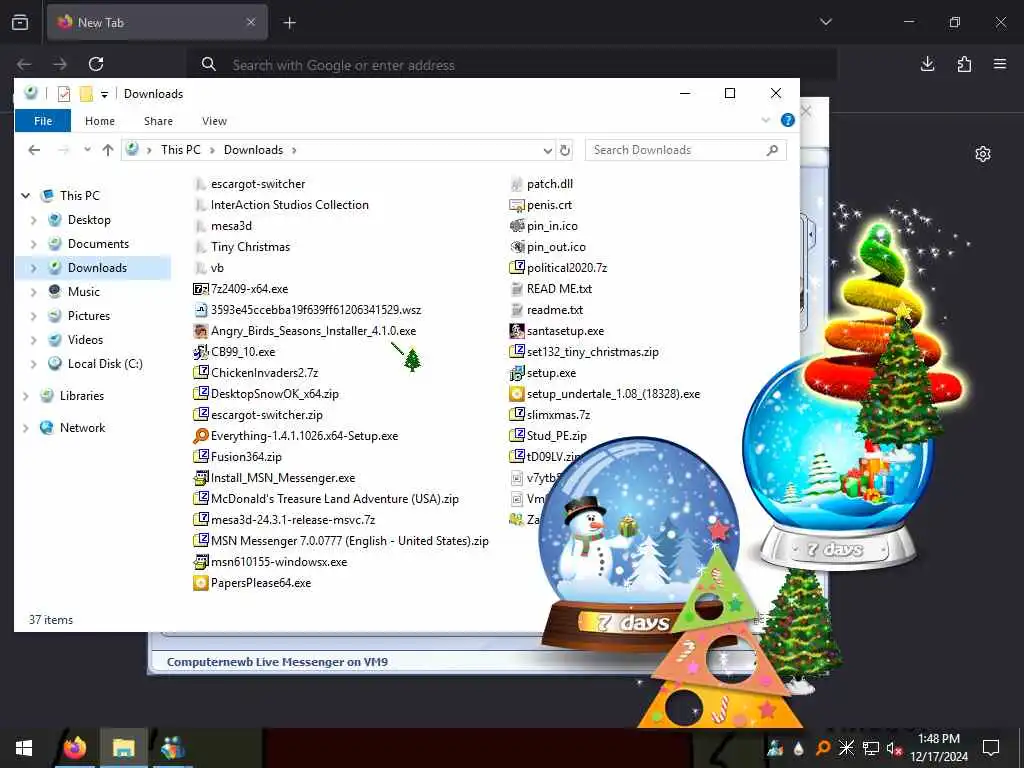Viewport: 1024px width, 768px height.
Task: Click Firefox icon in taskbar
Action: click(75, 748)
